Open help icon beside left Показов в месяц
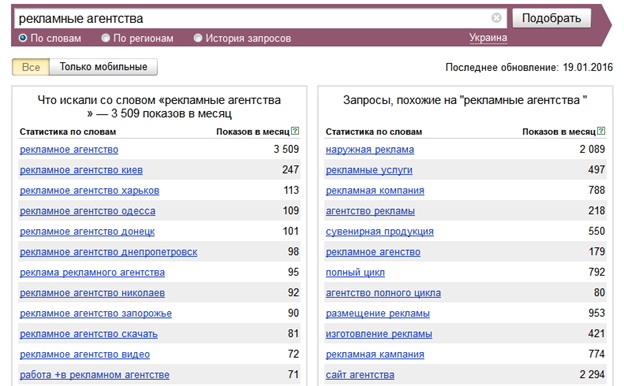624x386 pixels. [295, 131]
